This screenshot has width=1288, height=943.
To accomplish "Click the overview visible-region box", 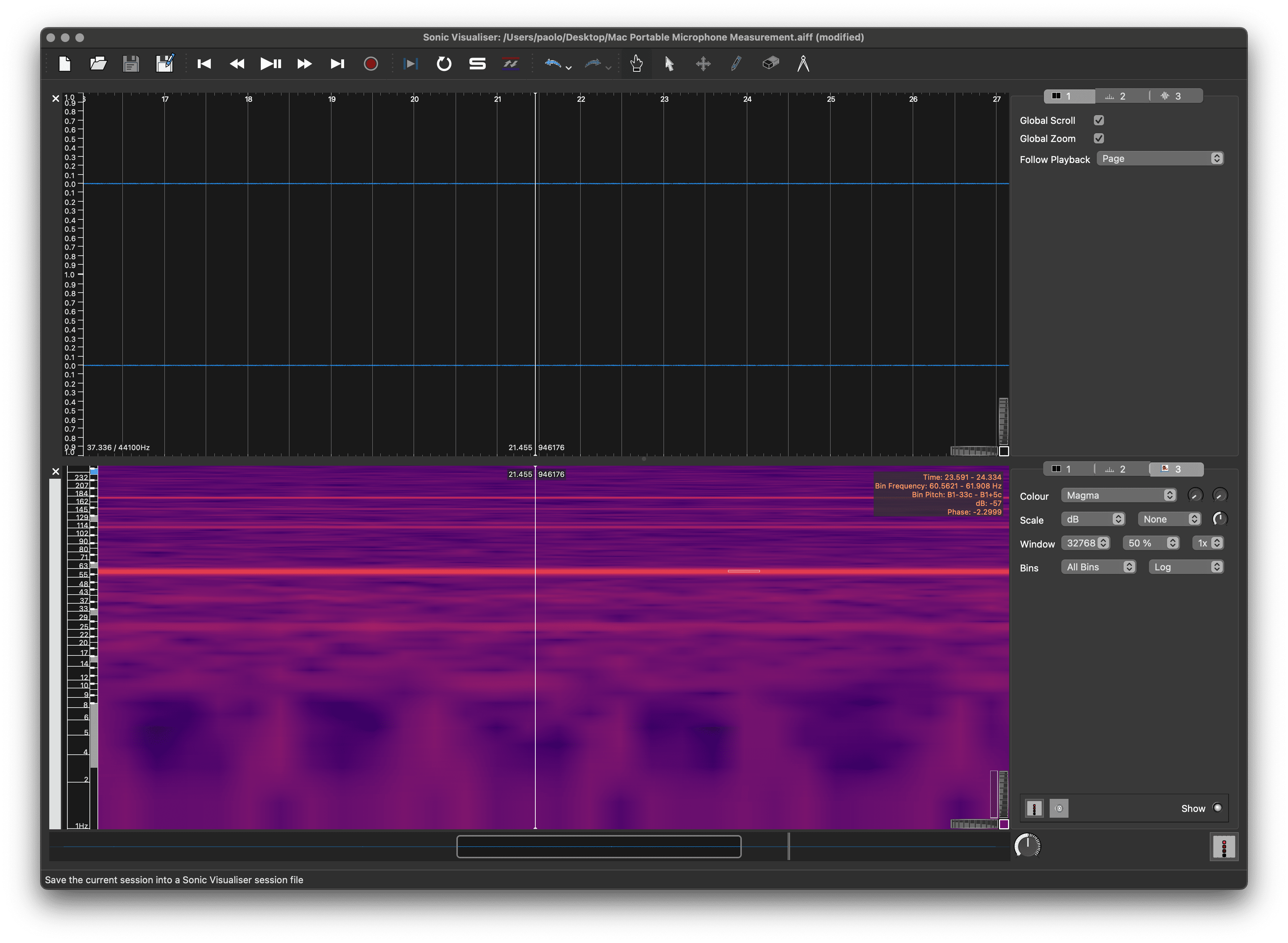I will point(599,847).
